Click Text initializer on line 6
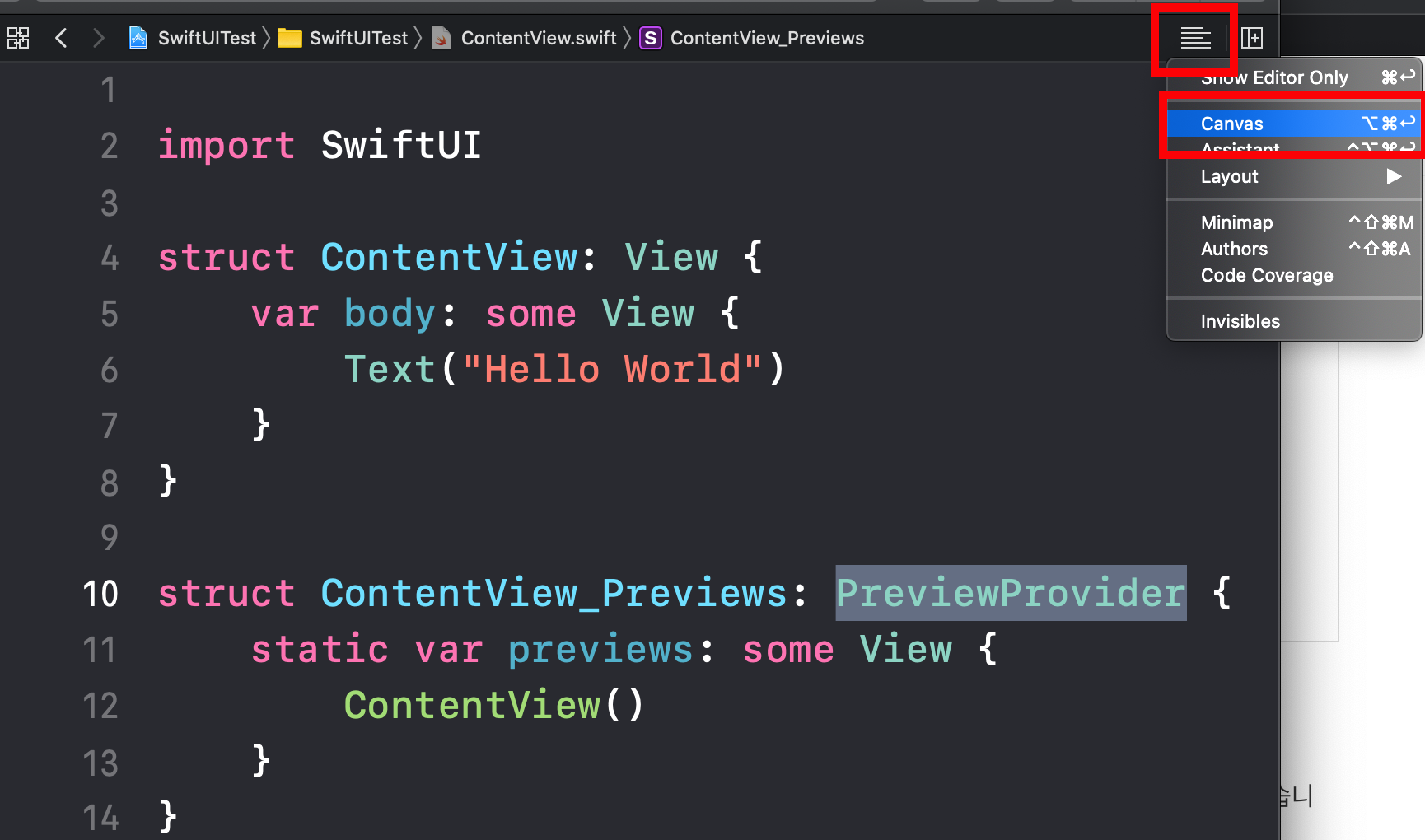This screenshot has height=840, width=1425. click(390, 369)
